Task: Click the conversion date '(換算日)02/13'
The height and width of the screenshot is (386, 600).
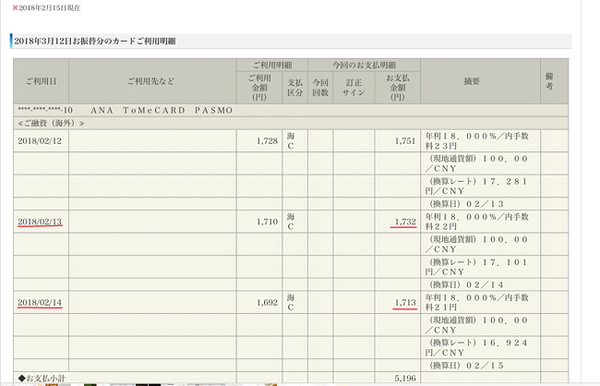Action: tap(466, 204)
